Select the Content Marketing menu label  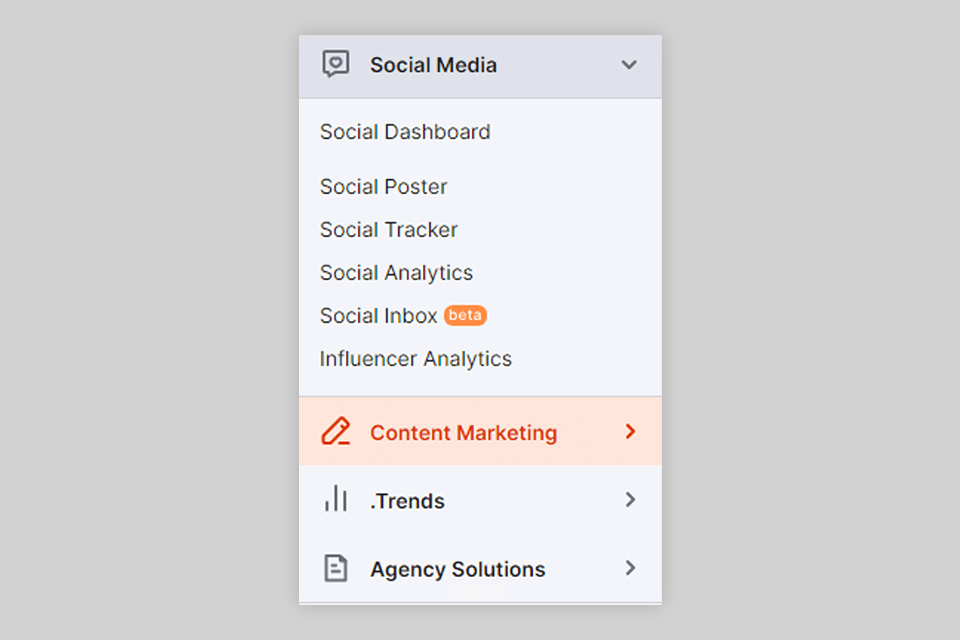(x=463, y=433)
